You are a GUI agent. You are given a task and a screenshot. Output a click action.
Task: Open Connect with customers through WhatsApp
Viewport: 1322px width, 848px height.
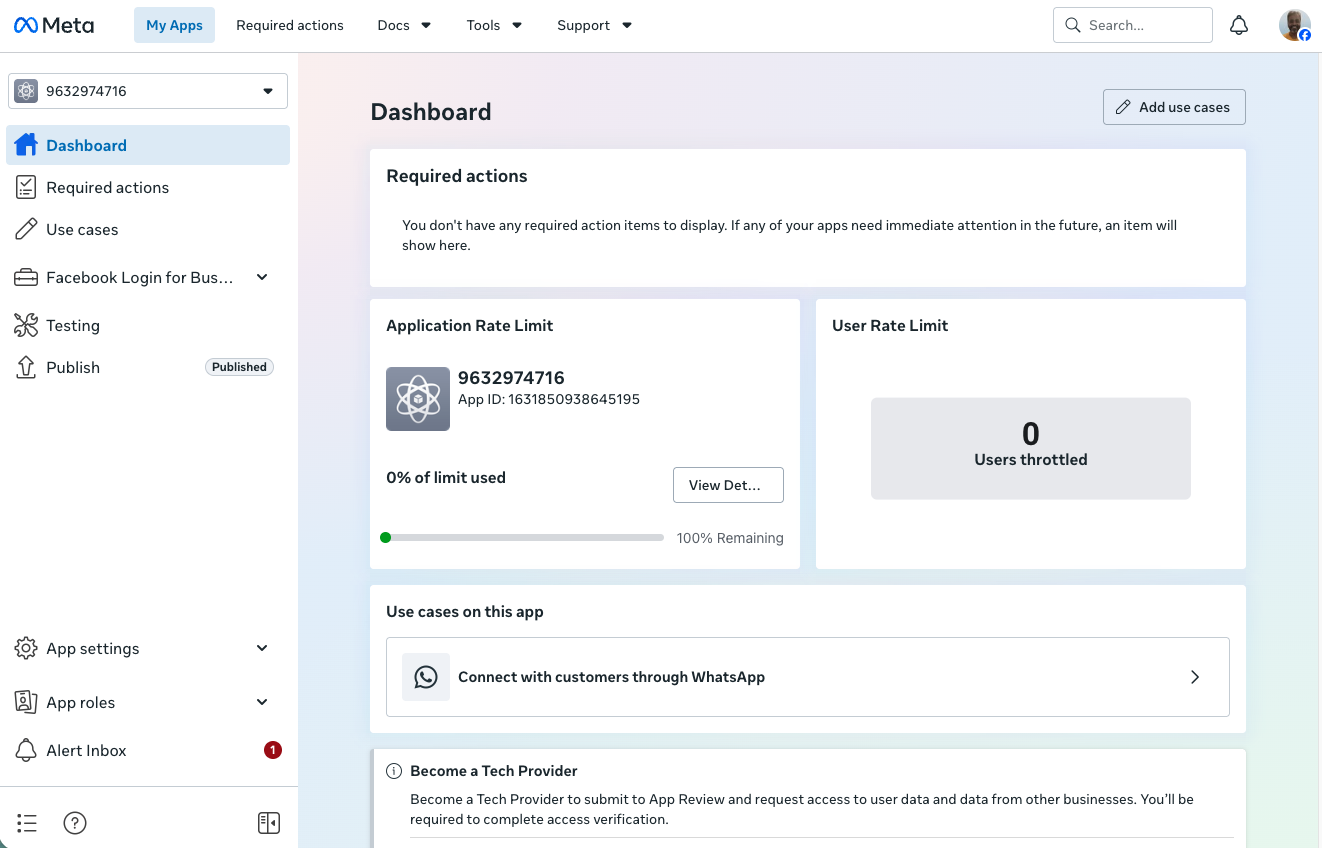click(808, 677)
